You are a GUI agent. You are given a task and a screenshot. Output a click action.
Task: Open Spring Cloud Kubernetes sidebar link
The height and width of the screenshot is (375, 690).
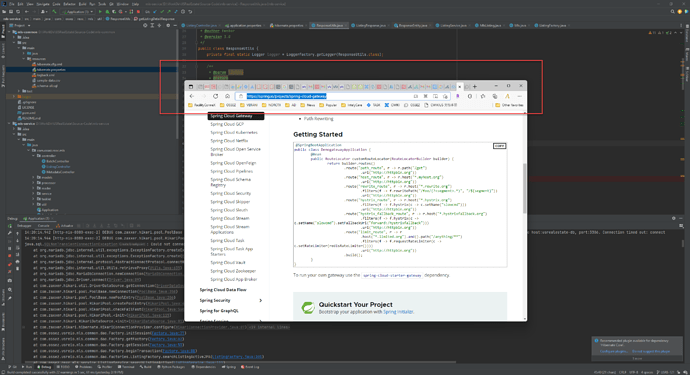pyautogui.click(x=234, y=132)
